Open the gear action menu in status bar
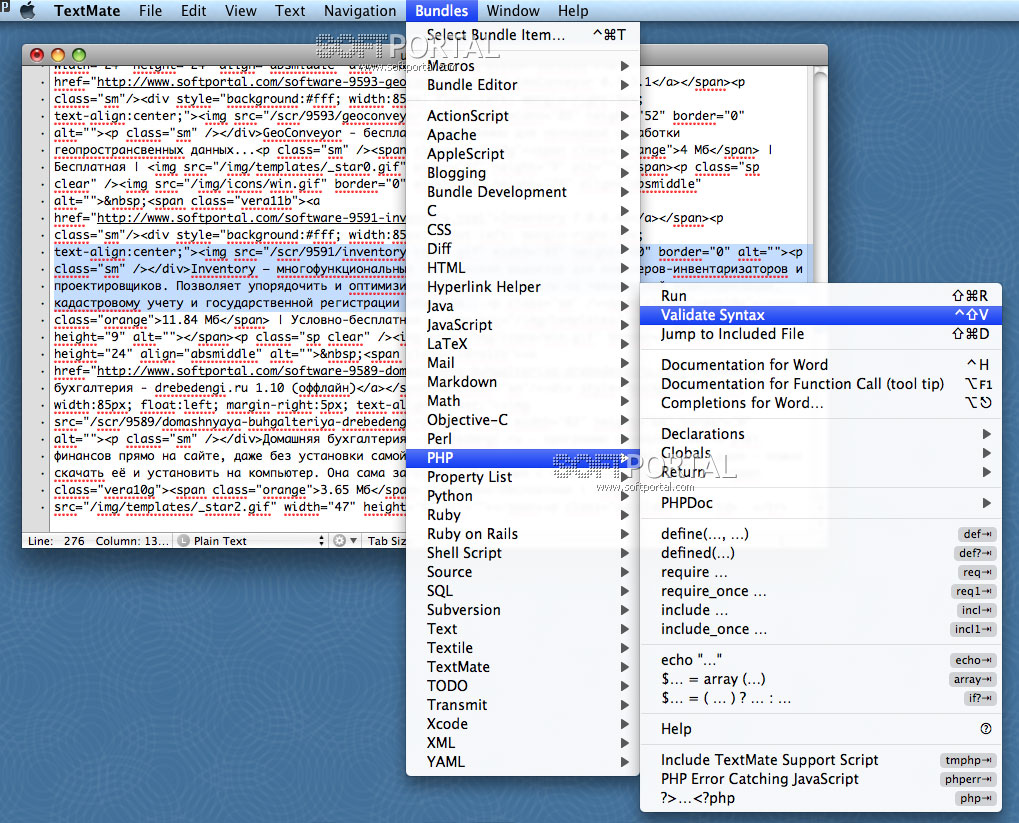The width and height of the screenshot is (1019, 823). pyautogui.click(x=344, y=541)
